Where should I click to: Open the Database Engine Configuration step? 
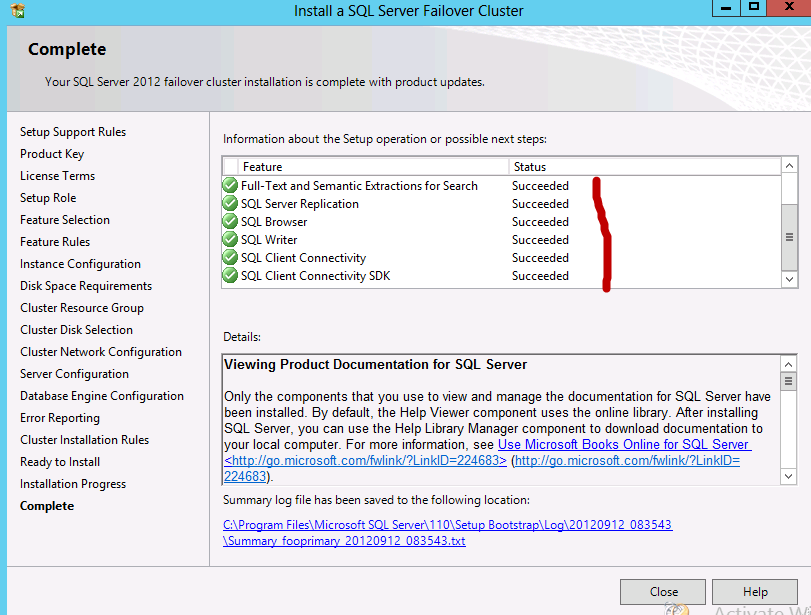(x=101, y=395)
